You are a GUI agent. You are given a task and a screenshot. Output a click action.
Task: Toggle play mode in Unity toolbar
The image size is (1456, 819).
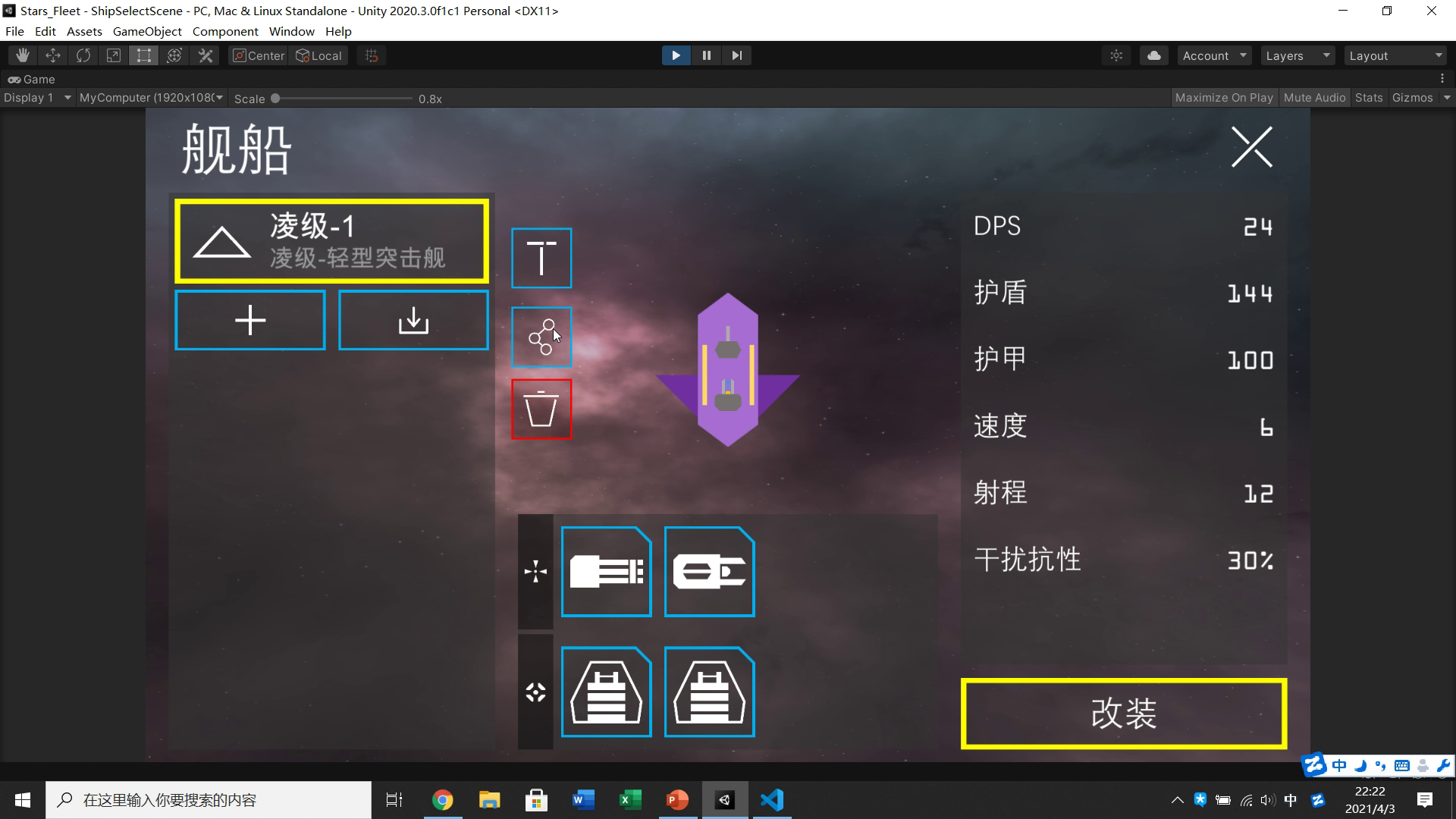pos(676,55)
